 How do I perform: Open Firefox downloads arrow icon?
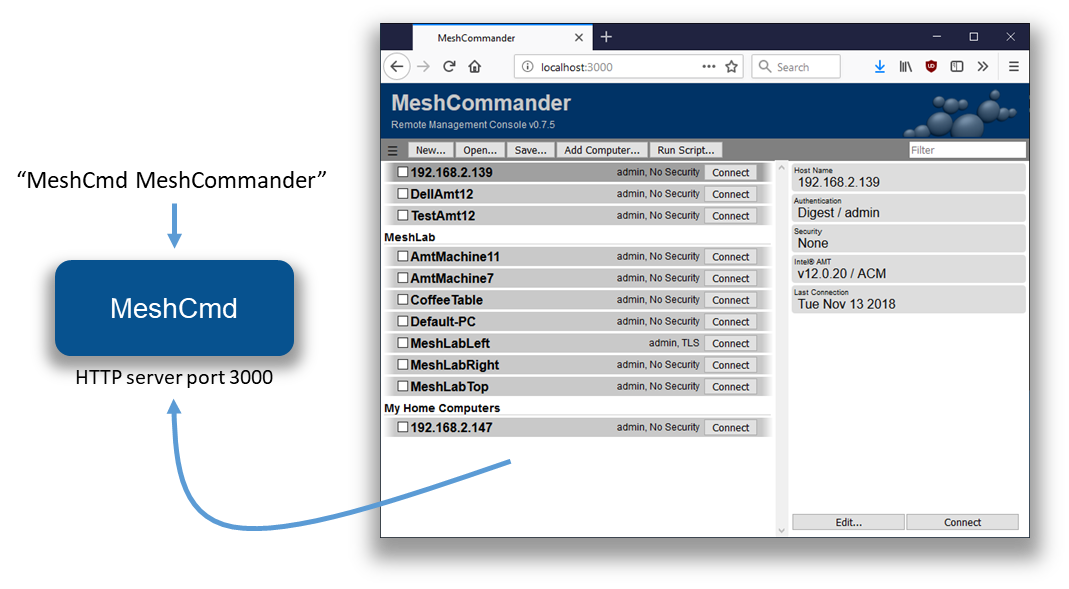[880, 67]
